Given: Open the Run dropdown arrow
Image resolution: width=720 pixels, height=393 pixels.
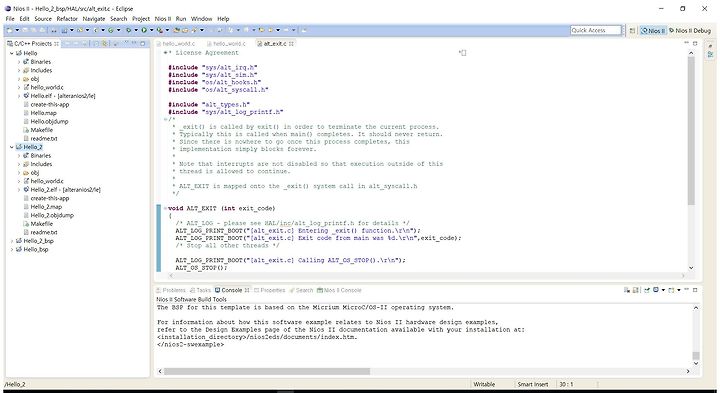Looking at the screenshot, I should (151, 30).
